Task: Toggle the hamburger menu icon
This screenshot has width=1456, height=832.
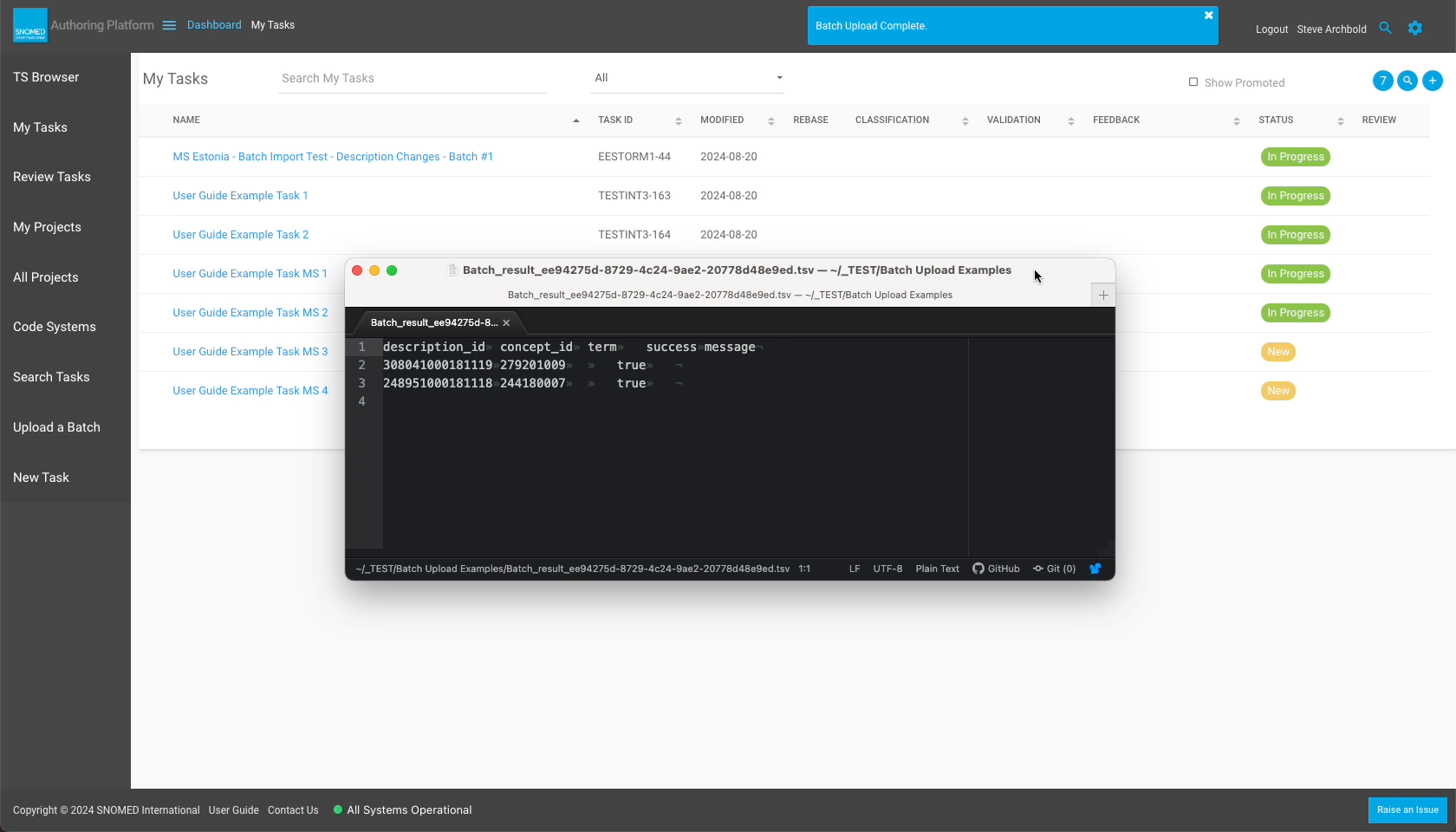Action: [169, 25]
